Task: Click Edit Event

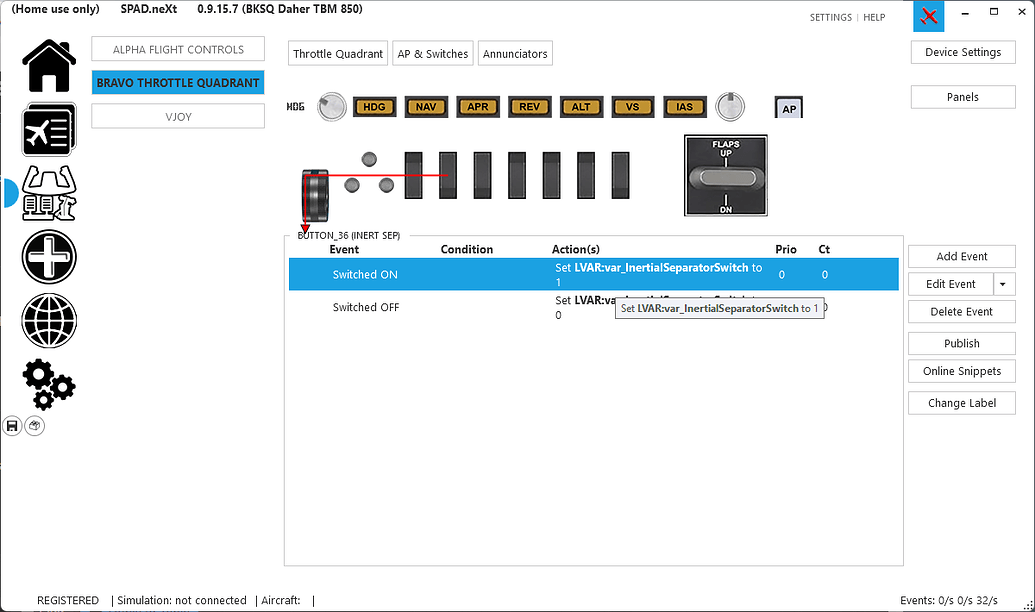Action: (x=951, y=285)
